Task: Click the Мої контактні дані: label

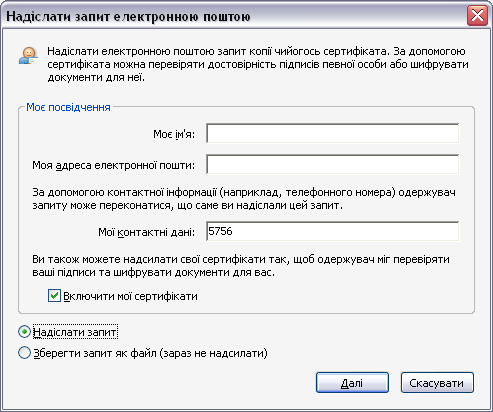Action: coord(146,232)
